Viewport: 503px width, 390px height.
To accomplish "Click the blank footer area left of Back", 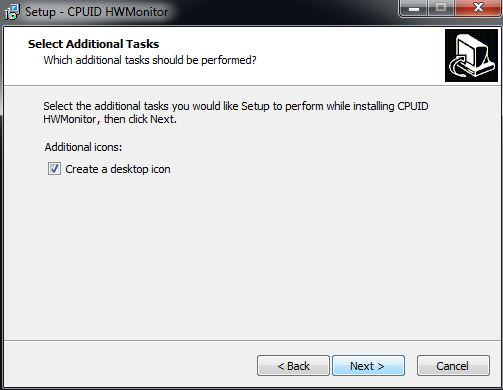I will coord(130,366).
